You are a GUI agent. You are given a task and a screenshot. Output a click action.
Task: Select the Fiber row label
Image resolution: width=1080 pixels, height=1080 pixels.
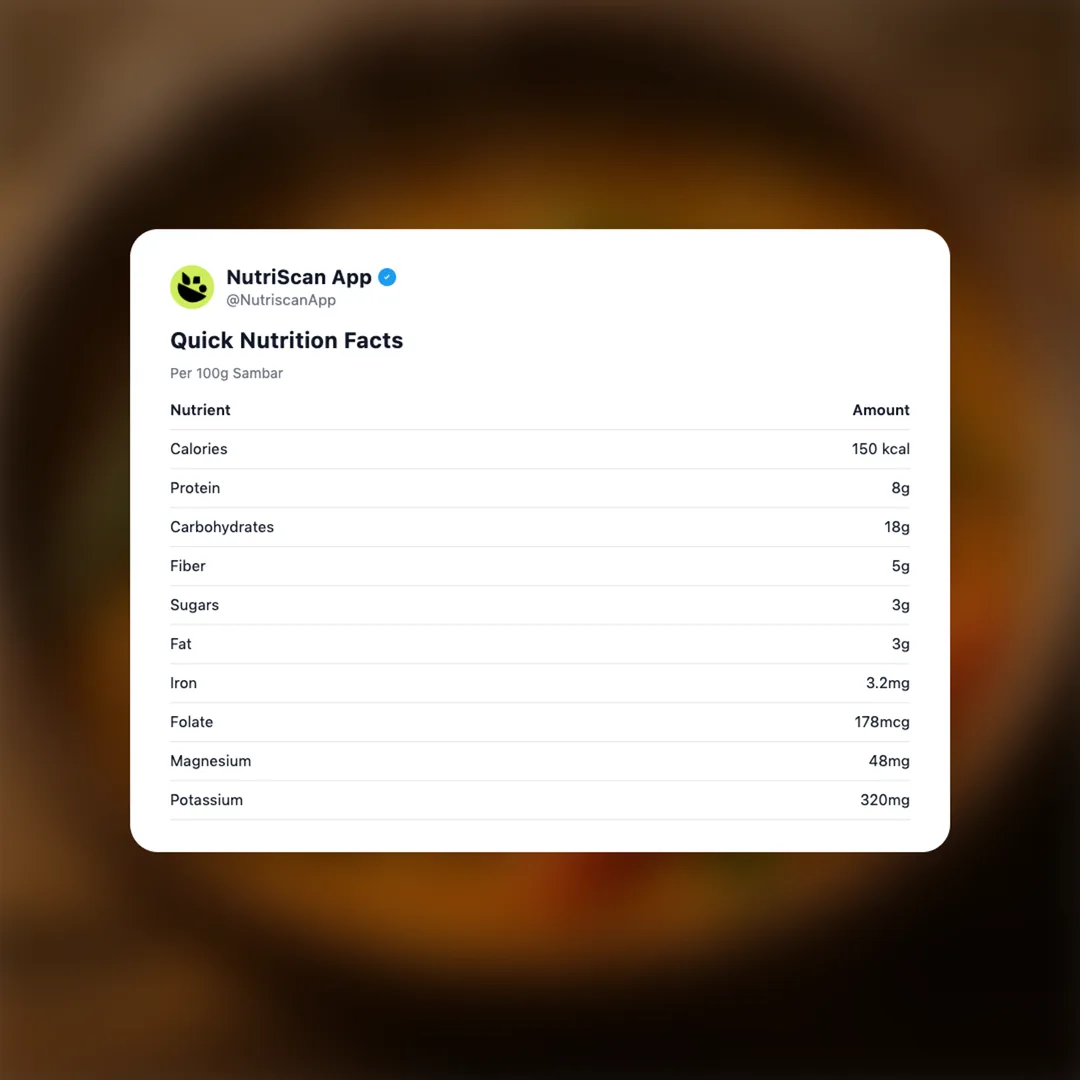[x=188, y=566]
